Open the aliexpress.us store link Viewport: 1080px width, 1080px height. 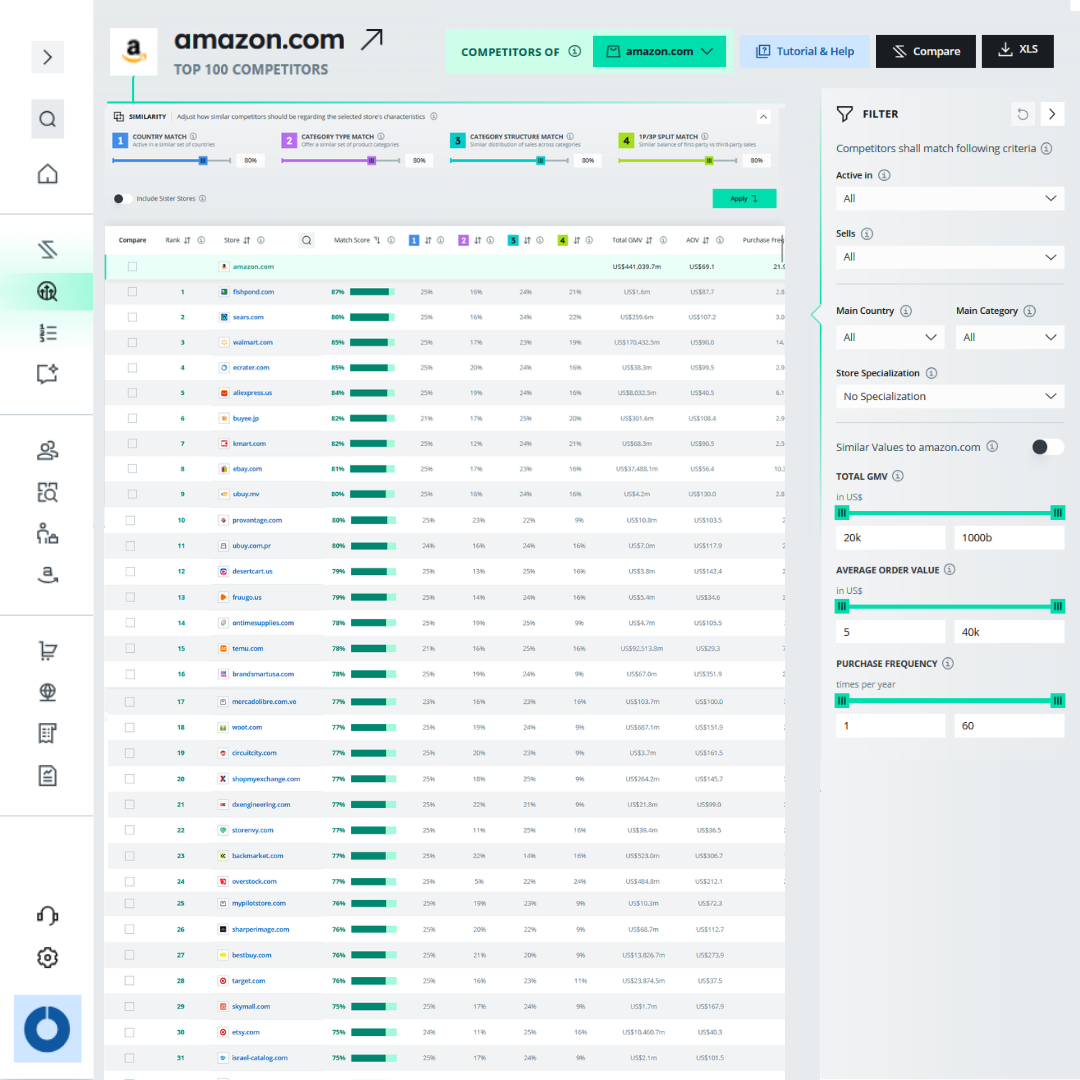tap(252, 393)
